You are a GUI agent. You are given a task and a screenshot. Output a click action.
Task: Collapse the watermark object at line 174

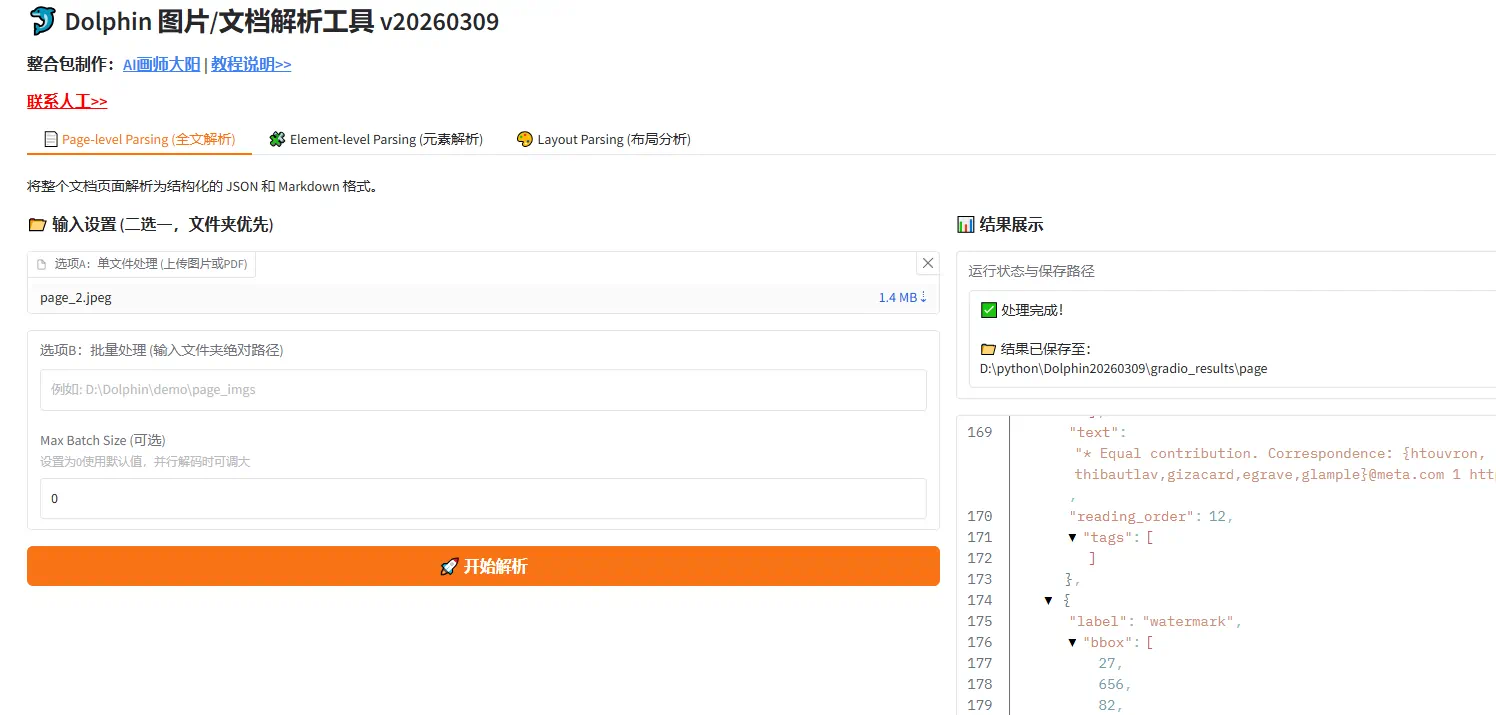1048,600
